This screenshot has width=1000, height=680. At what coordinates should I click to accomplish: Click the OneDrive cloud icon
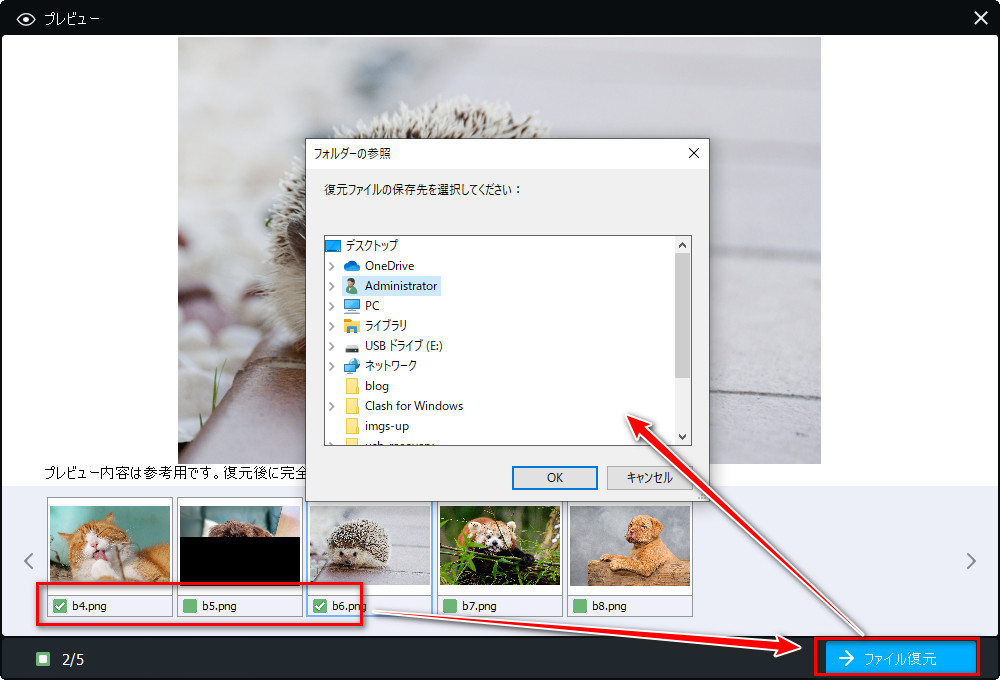(x=351, y=266)
